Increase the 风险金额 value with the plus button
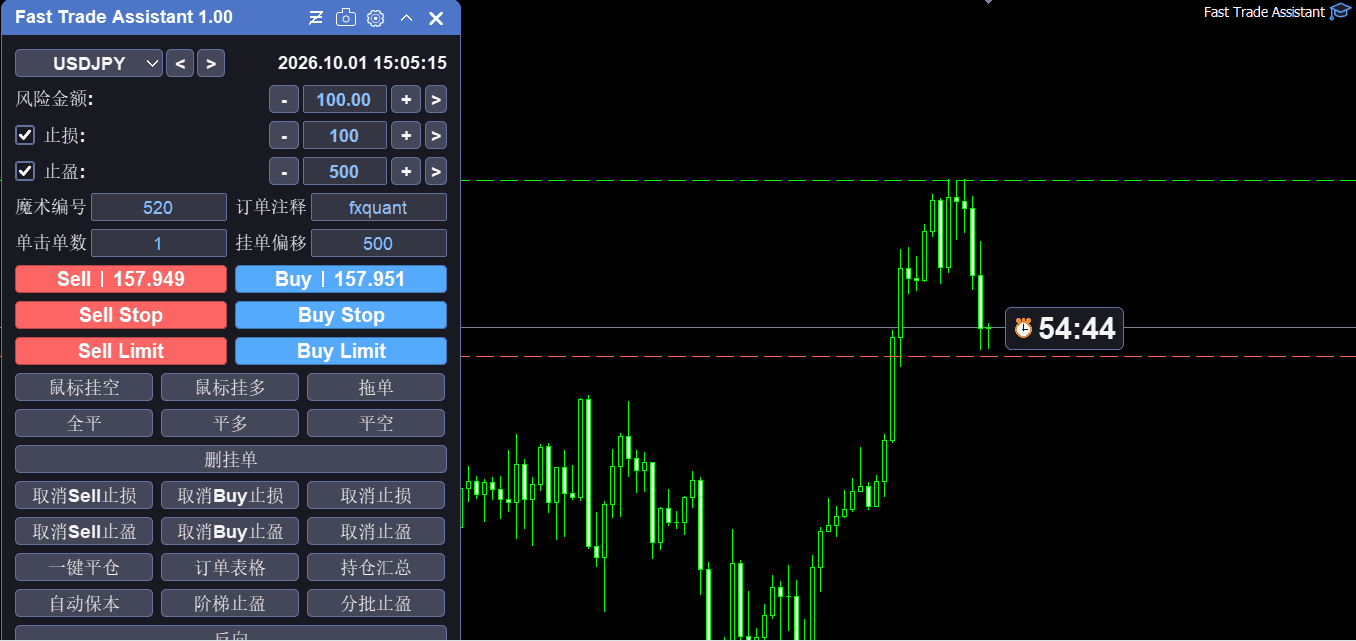Screen dimensions: 1356x641 [x=405, y=100]
